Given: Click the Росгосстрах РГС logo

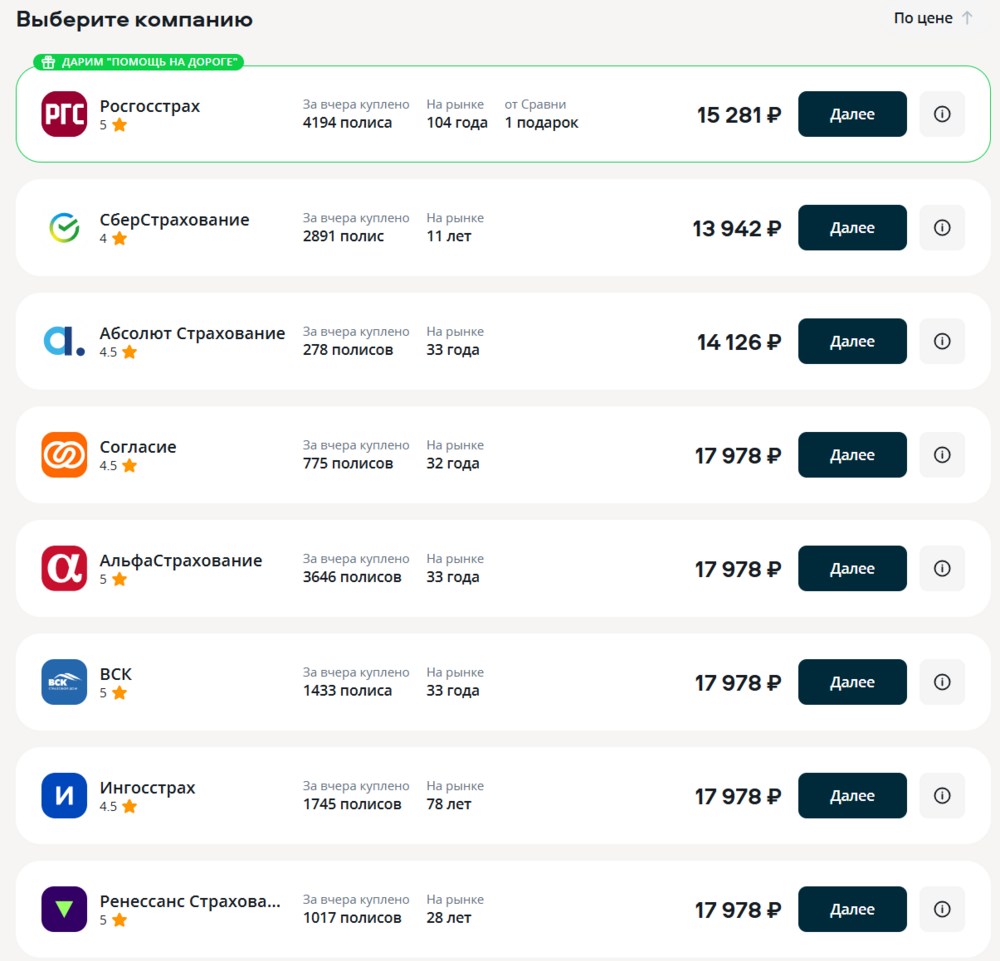Looking at the screenshot, I should [64, 114].
